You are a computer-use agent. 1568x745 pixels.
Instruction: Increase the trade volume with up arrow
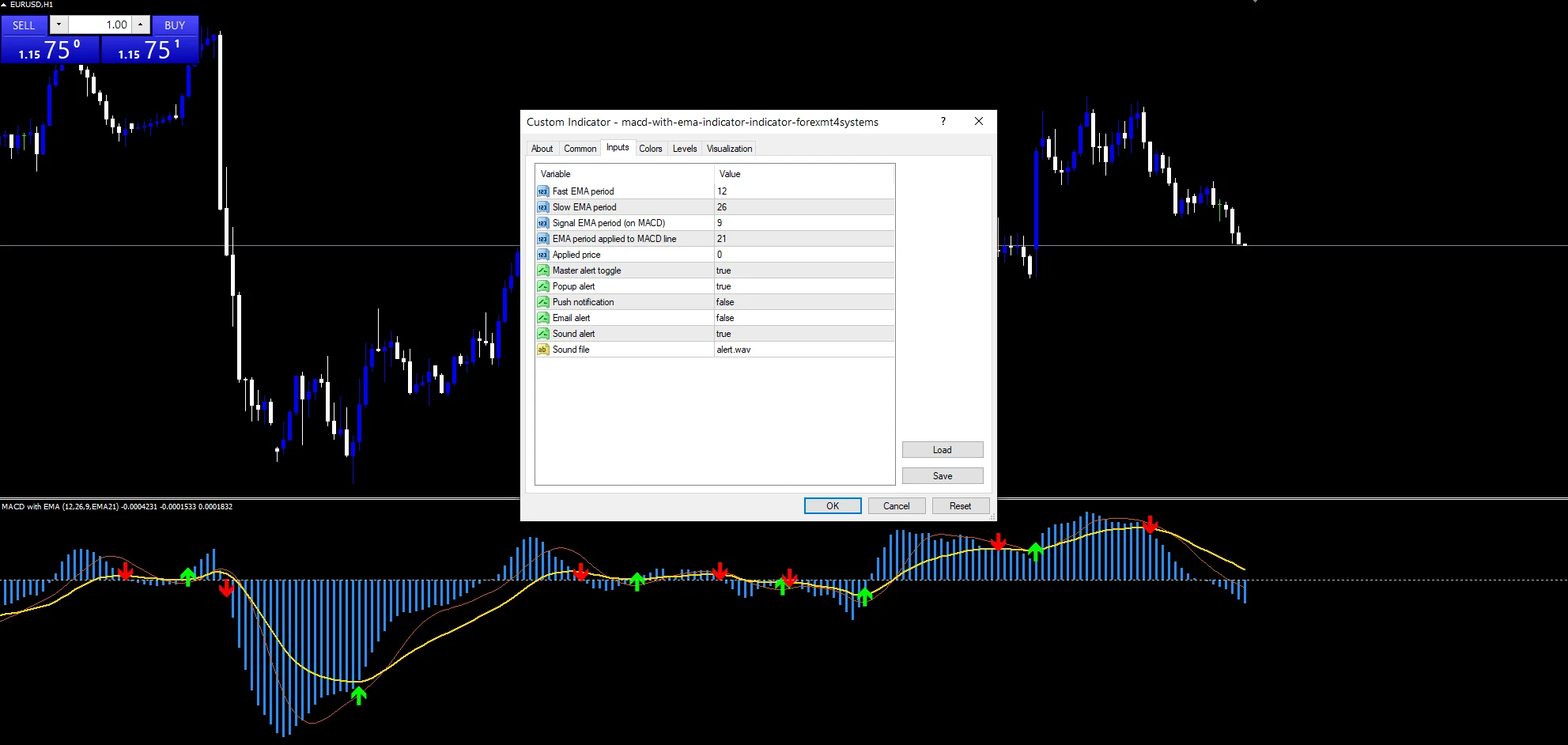pyautogui.click(x=140, y=25)
